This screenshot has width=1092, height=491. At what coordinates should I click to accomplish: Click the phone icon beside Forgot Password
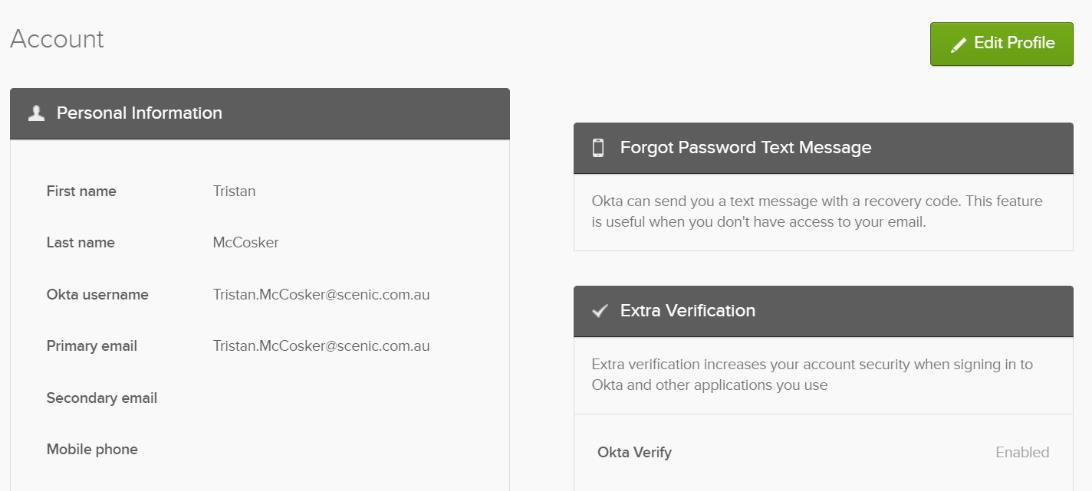click(x=598, y=148)
